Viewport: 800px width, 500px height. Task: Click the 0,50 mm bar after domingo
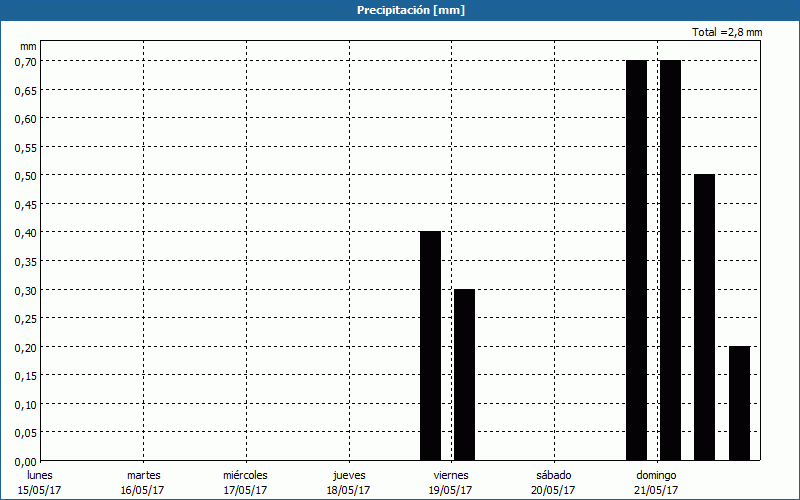point(704,317)
